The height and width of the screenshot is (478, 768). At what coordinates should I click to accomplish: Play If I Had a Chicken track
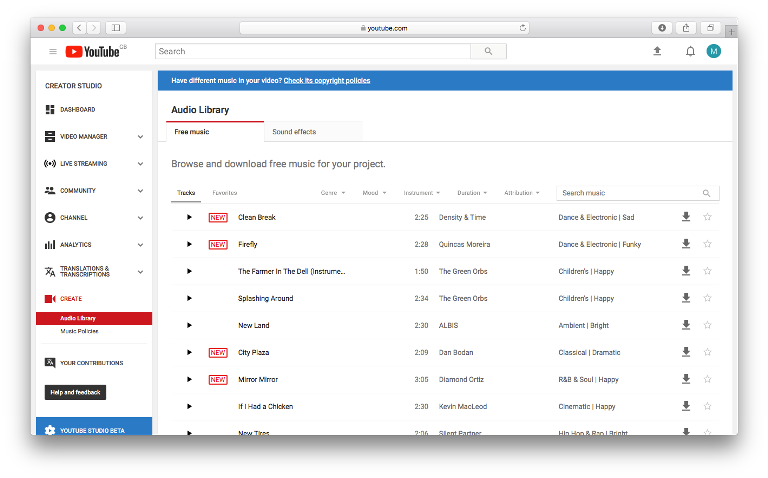(189, 406)
